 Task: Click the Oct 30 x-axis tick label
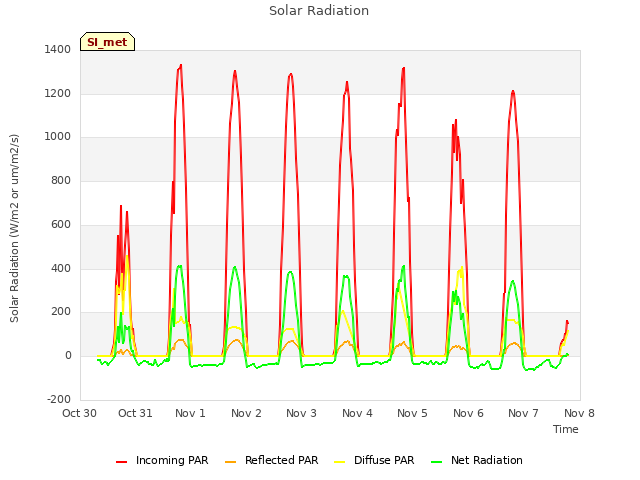pyautogui.click(x=79, y=413)
